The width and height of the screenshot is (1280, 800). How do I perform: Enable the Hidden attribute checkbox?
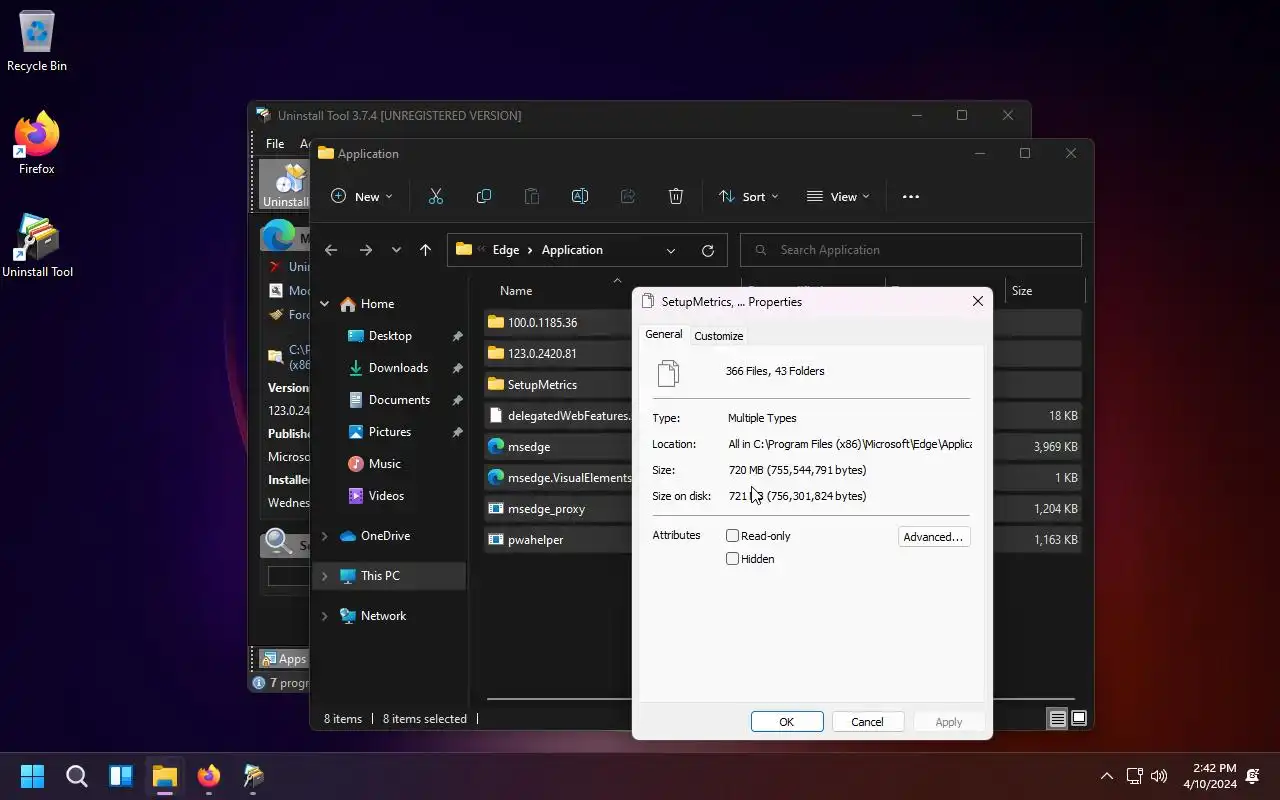733,559
